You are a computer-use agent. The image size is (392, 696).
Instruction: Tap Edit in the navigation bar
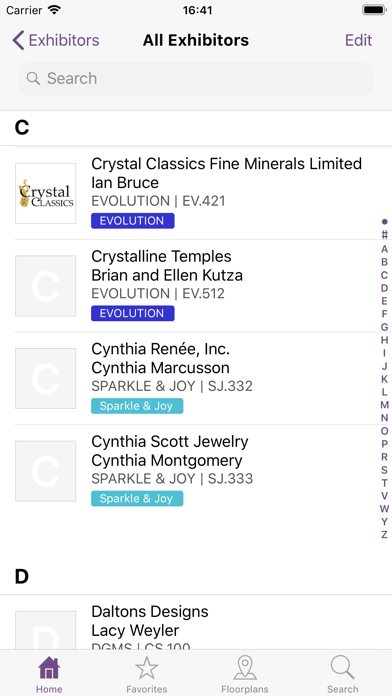[x=358, y=40]
